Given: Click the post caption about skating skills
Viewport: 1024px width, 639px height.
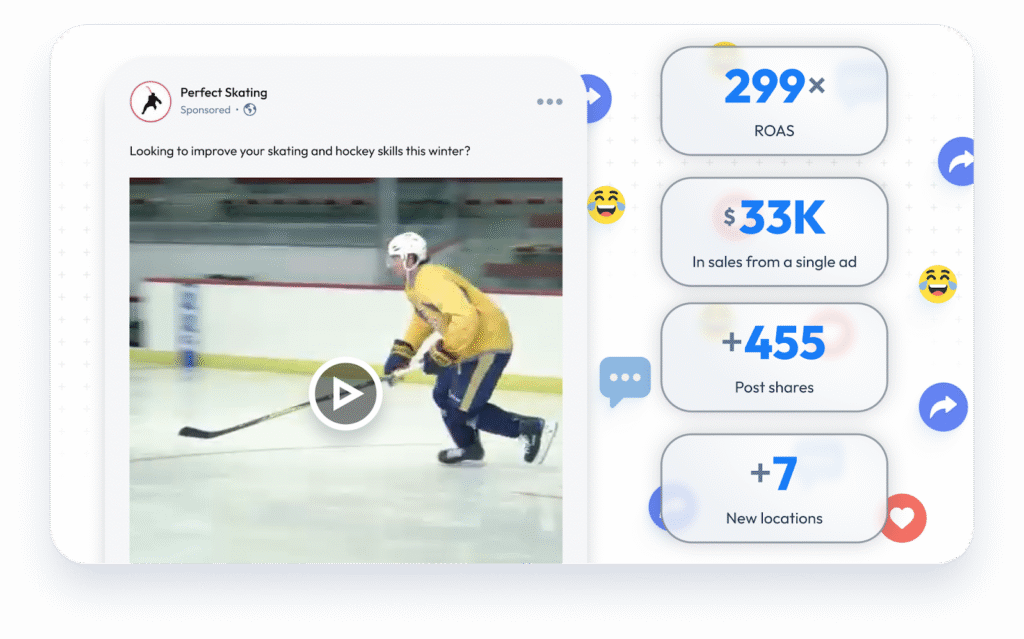Looking at the screenshot, I should point(300,151).
